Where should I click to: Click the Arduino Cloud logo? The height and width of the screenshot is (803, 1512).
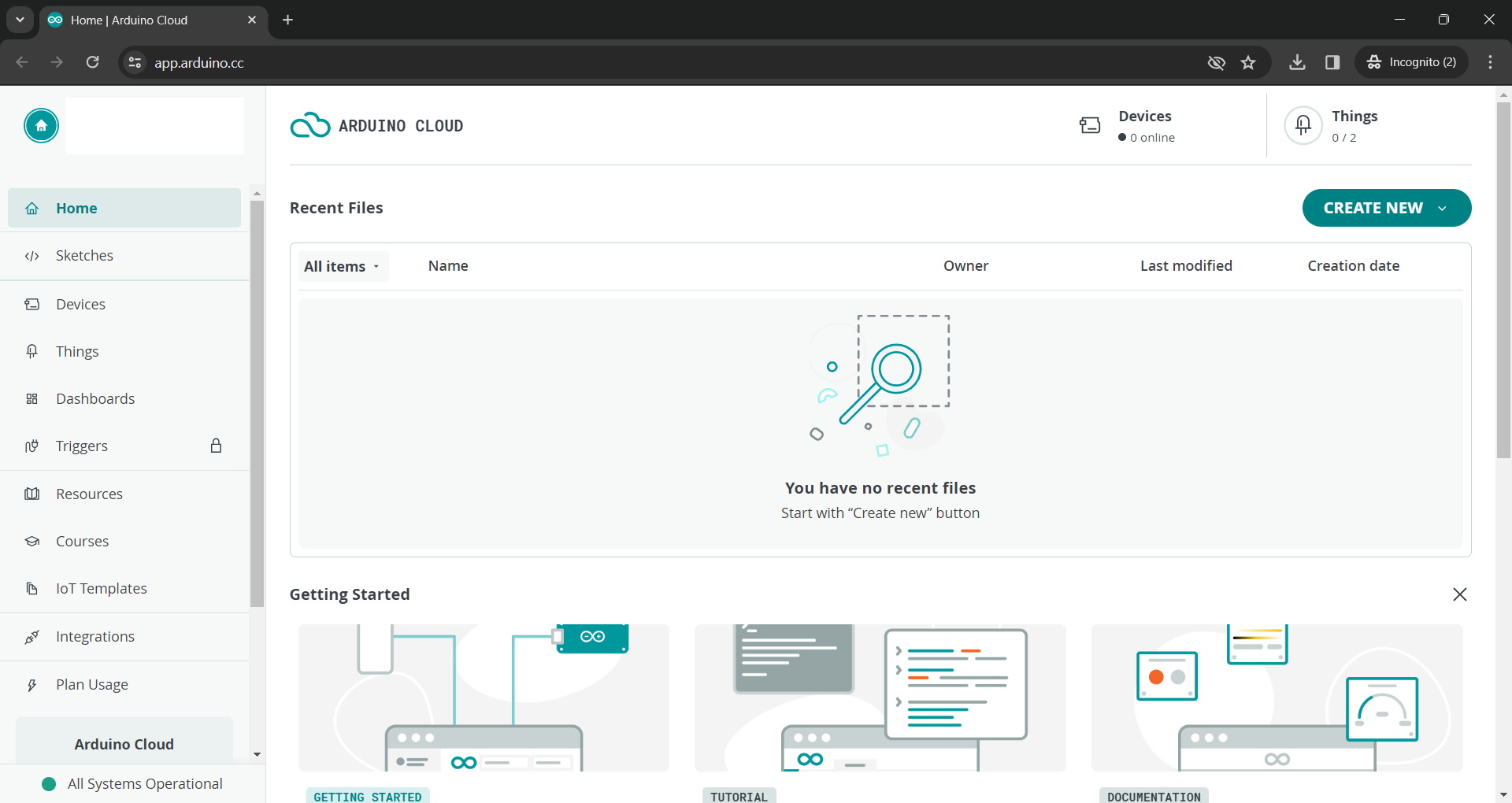pyautogui.click(x=377, y=125)
